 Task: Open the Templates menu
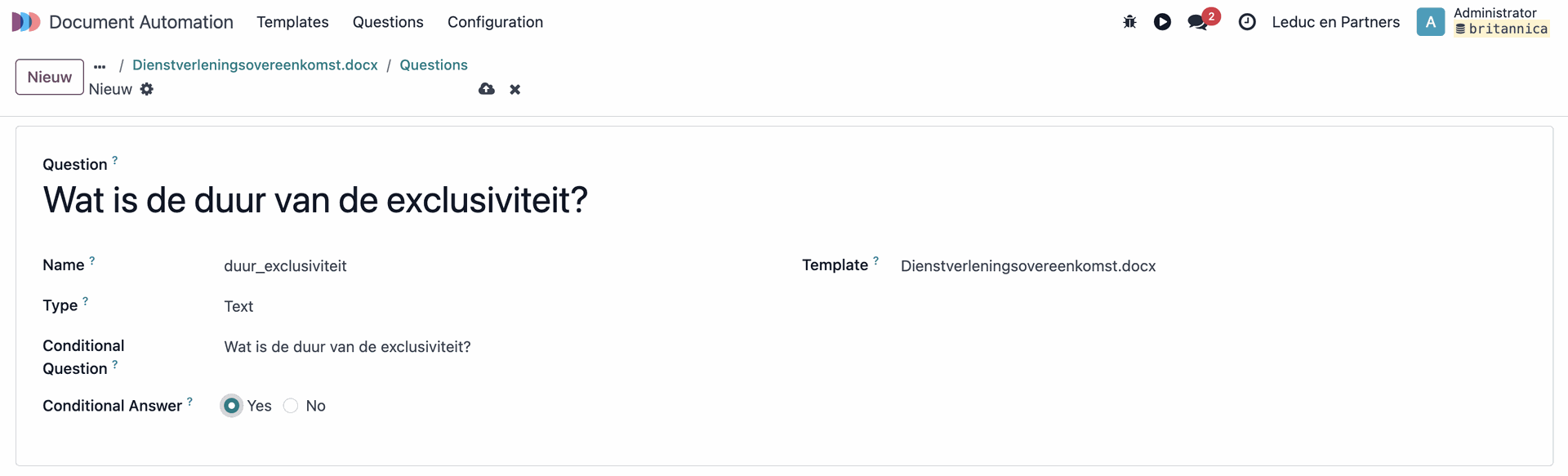point(292,22)
